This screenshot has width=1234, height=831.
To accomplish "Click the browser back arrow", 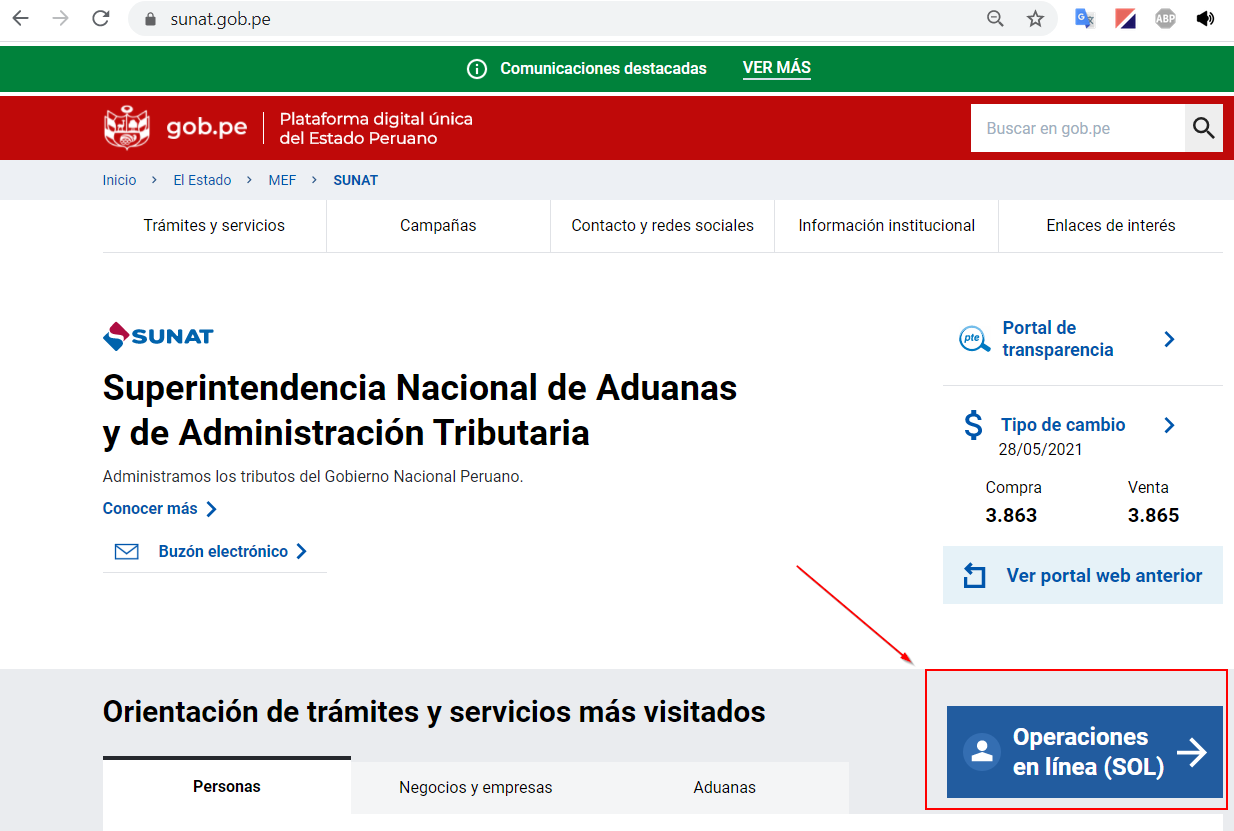I will point(20,18).
